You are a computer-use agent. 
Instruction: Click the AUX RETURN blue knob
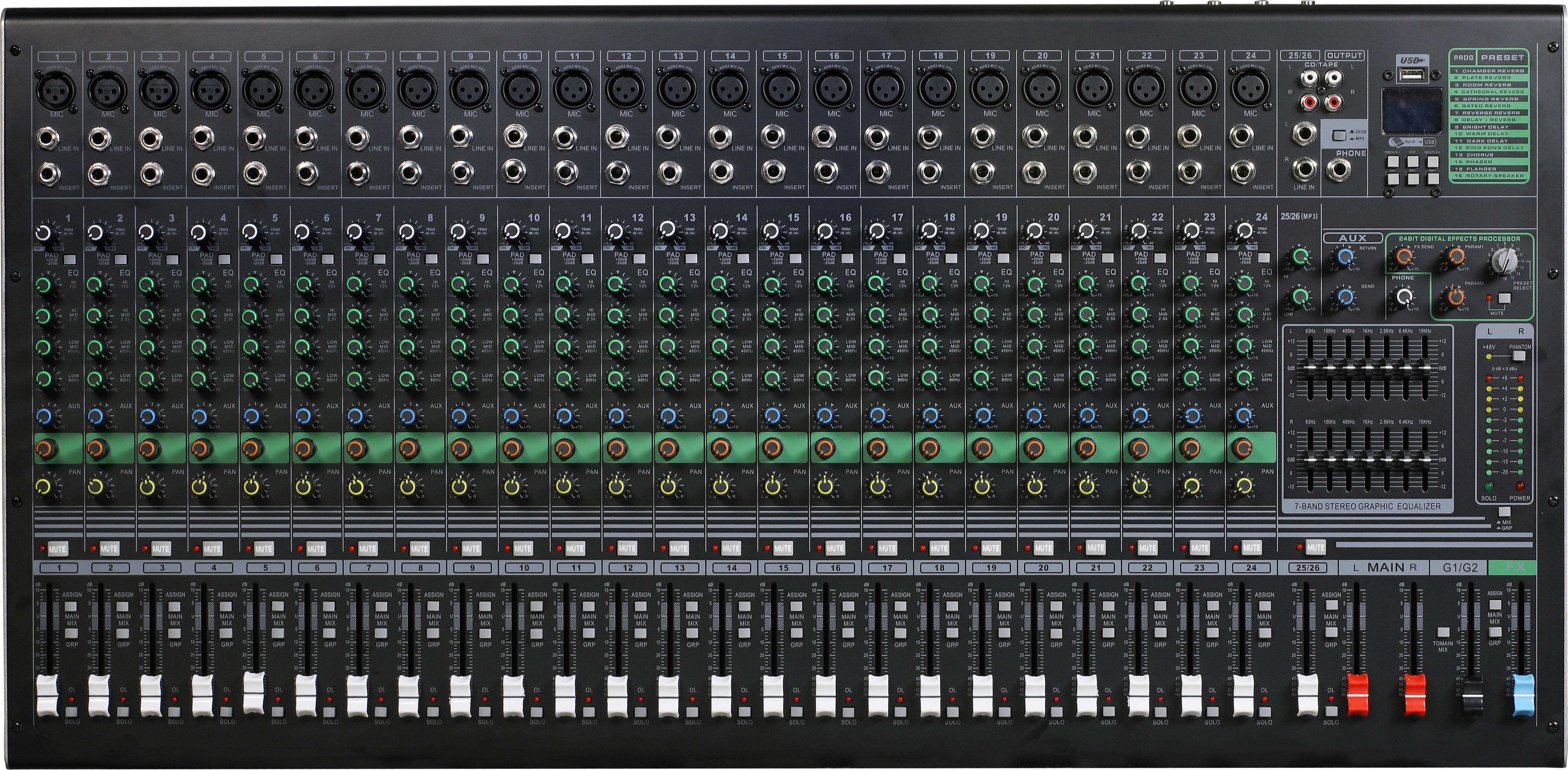pos(1346,257)
